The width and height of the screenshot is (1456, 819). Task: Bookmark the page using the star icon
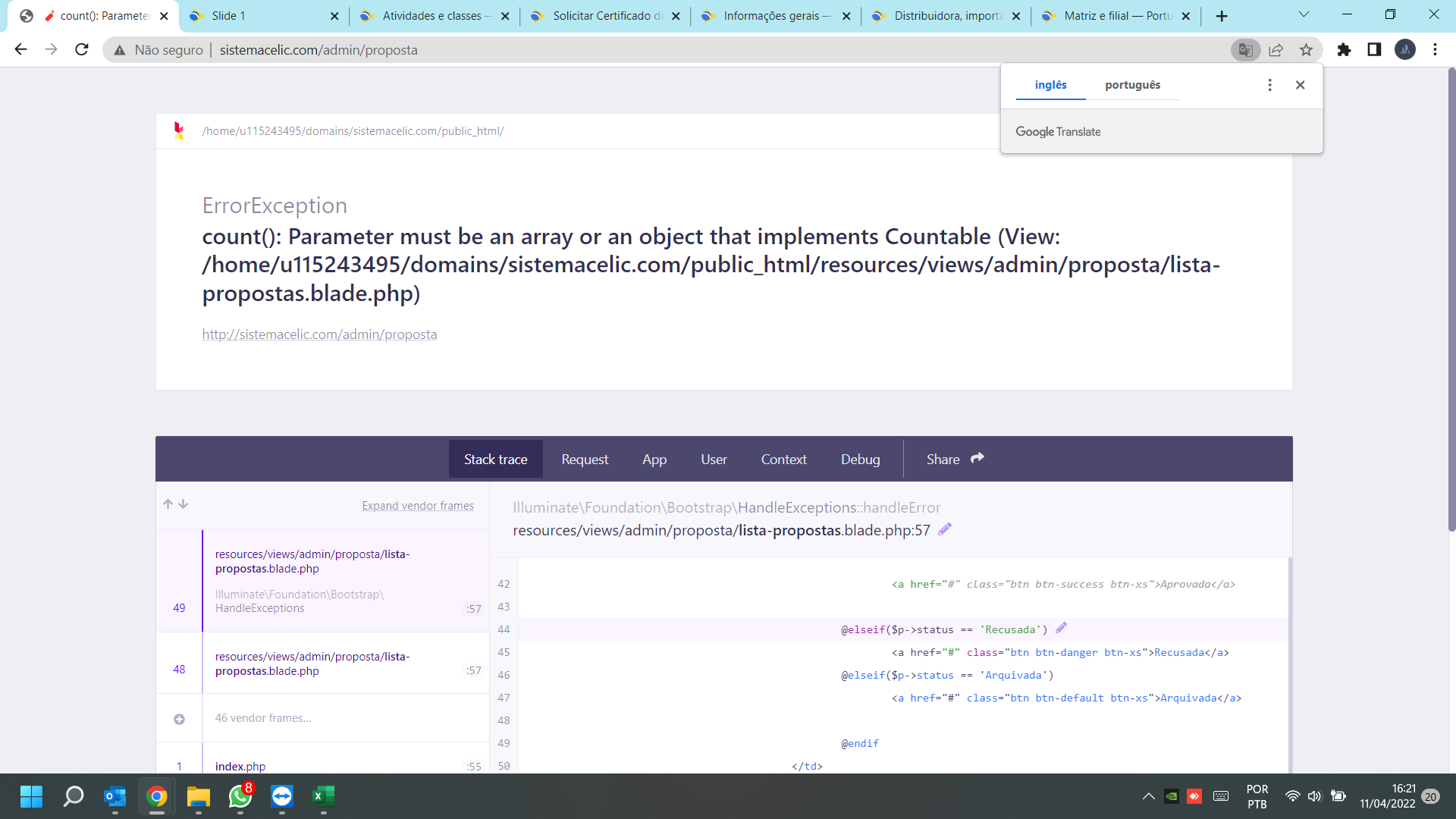point(1306,49)
